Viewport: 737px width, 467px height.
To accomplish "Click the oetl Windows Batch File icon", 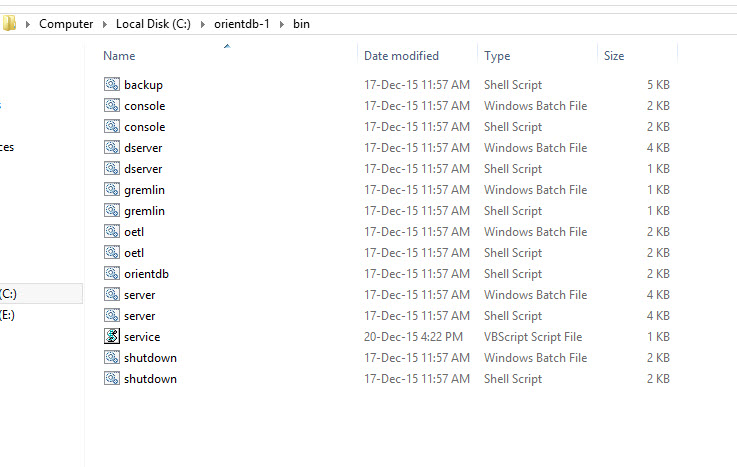I will 112,231.
